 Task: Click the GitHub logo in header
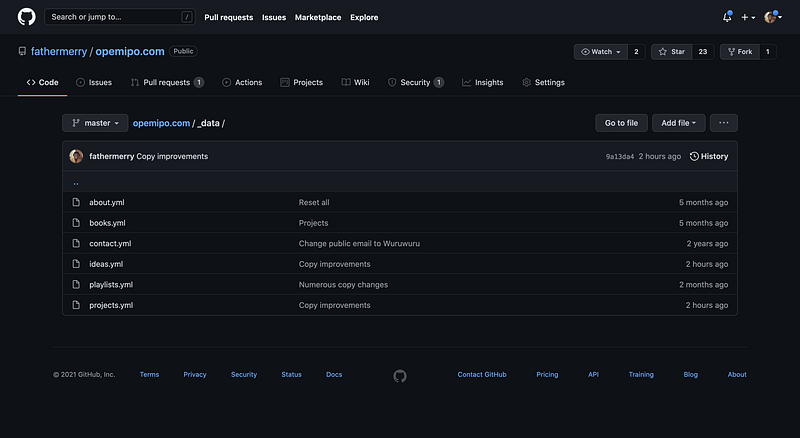click(x=27, y=17)
